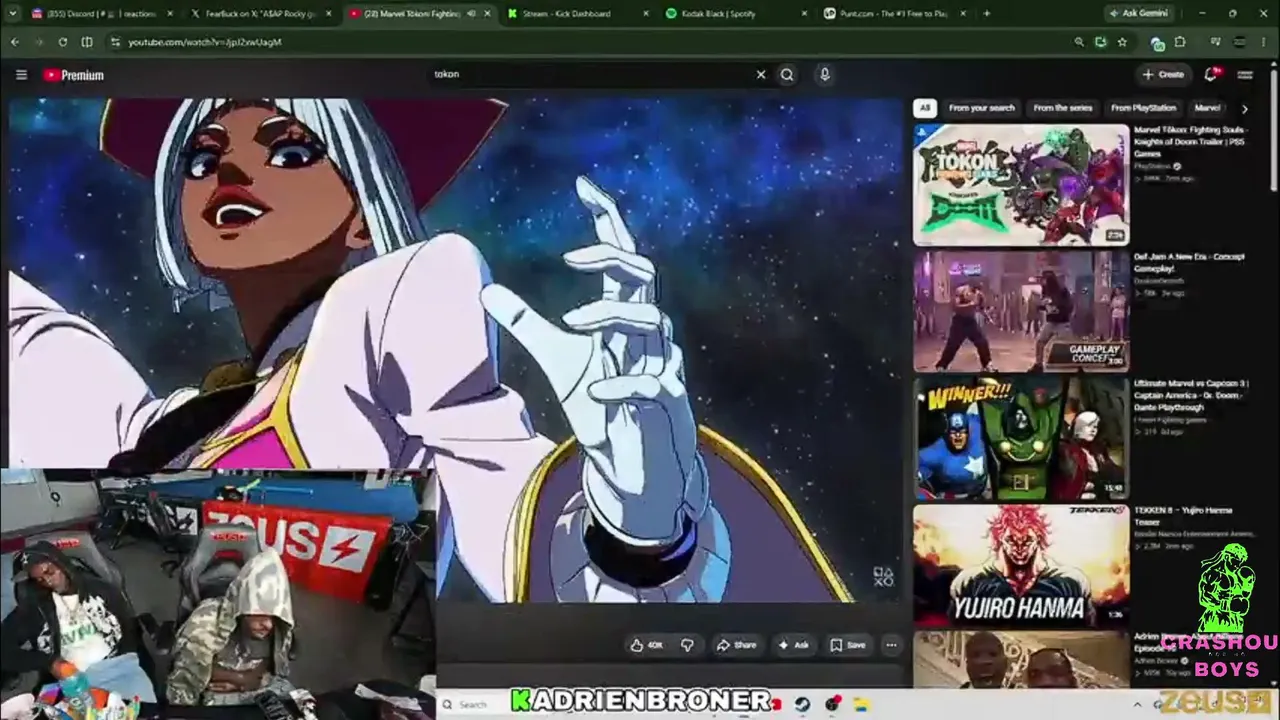Click the browser address bar URL
Viewport: 1280px width, 720px height.
(205, 42)
